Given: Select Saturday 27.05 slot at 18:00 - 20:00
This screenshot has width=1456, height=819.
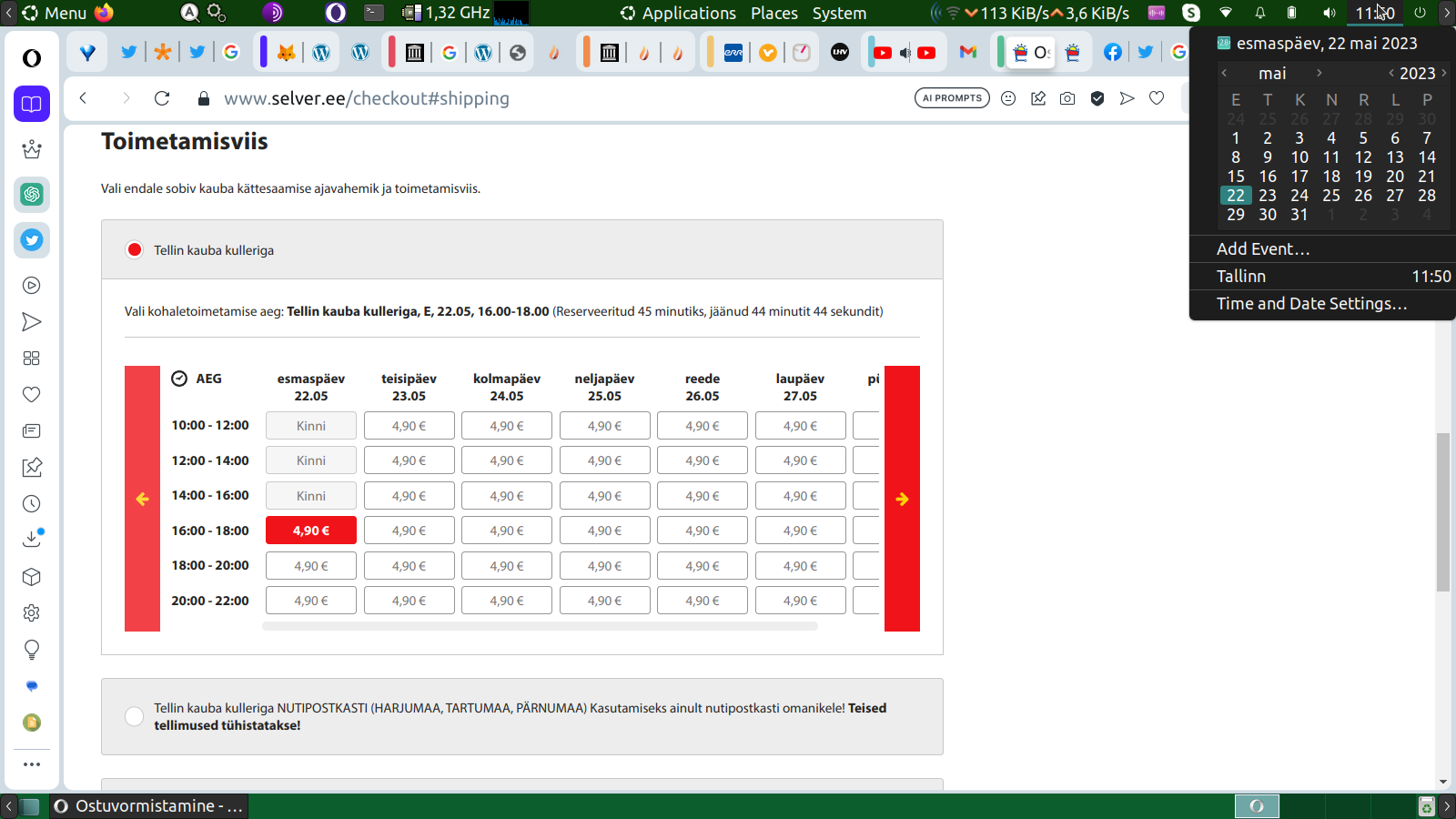Looking at the screenshot, I should tap(801, 566).
